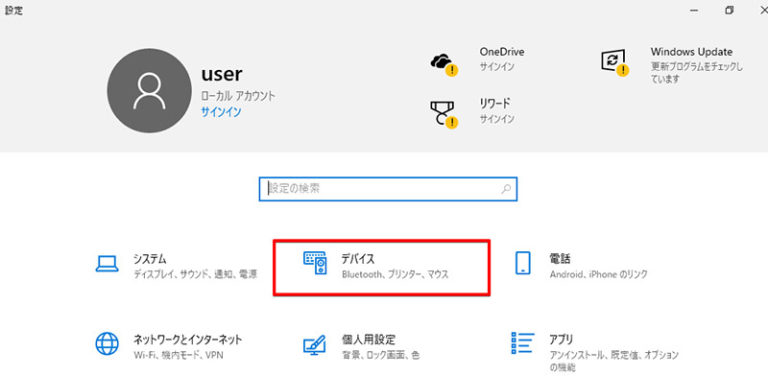Viewport: 768px width, 376px height.
Task: Open the リワード title text
Action: click(x=495, y=103)
